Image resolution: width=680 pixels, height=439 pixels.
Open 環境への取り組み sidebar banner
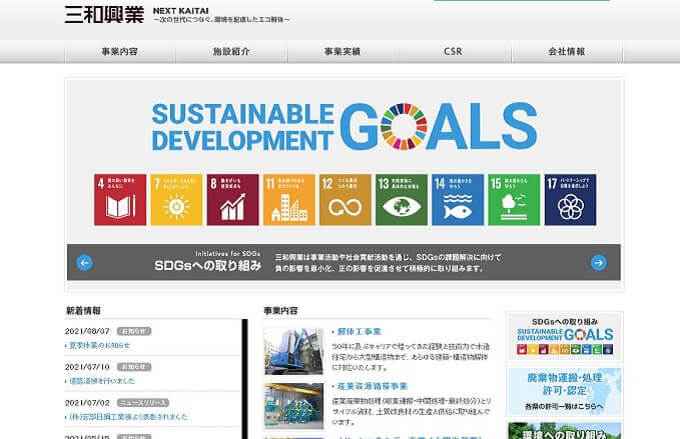point(565,431)
